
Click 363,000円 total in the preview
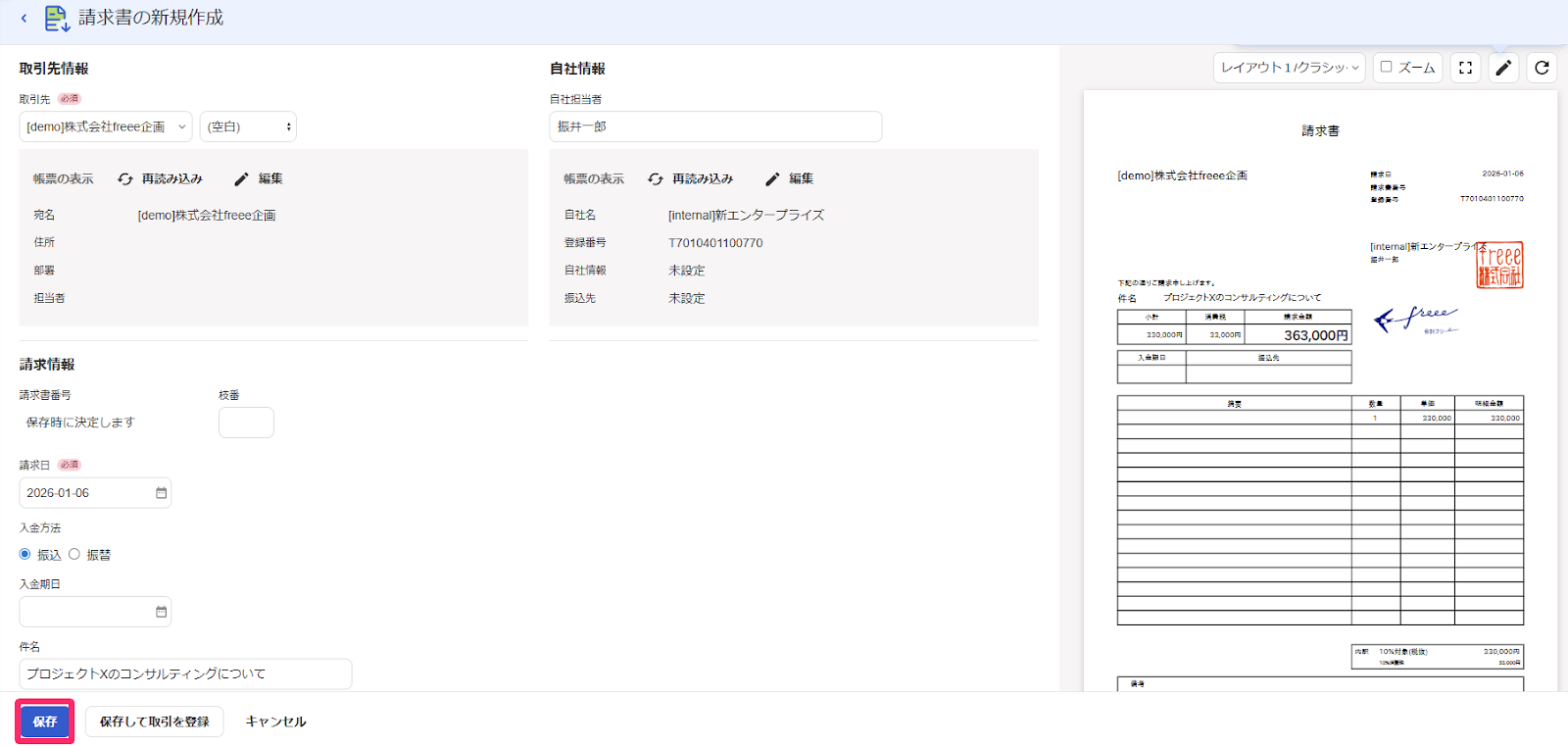pos(1315,335)
